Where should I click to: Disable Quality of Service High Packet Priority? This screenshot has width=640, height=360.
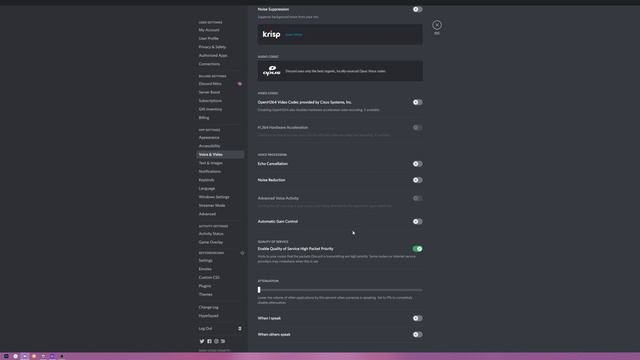[417, 249]
